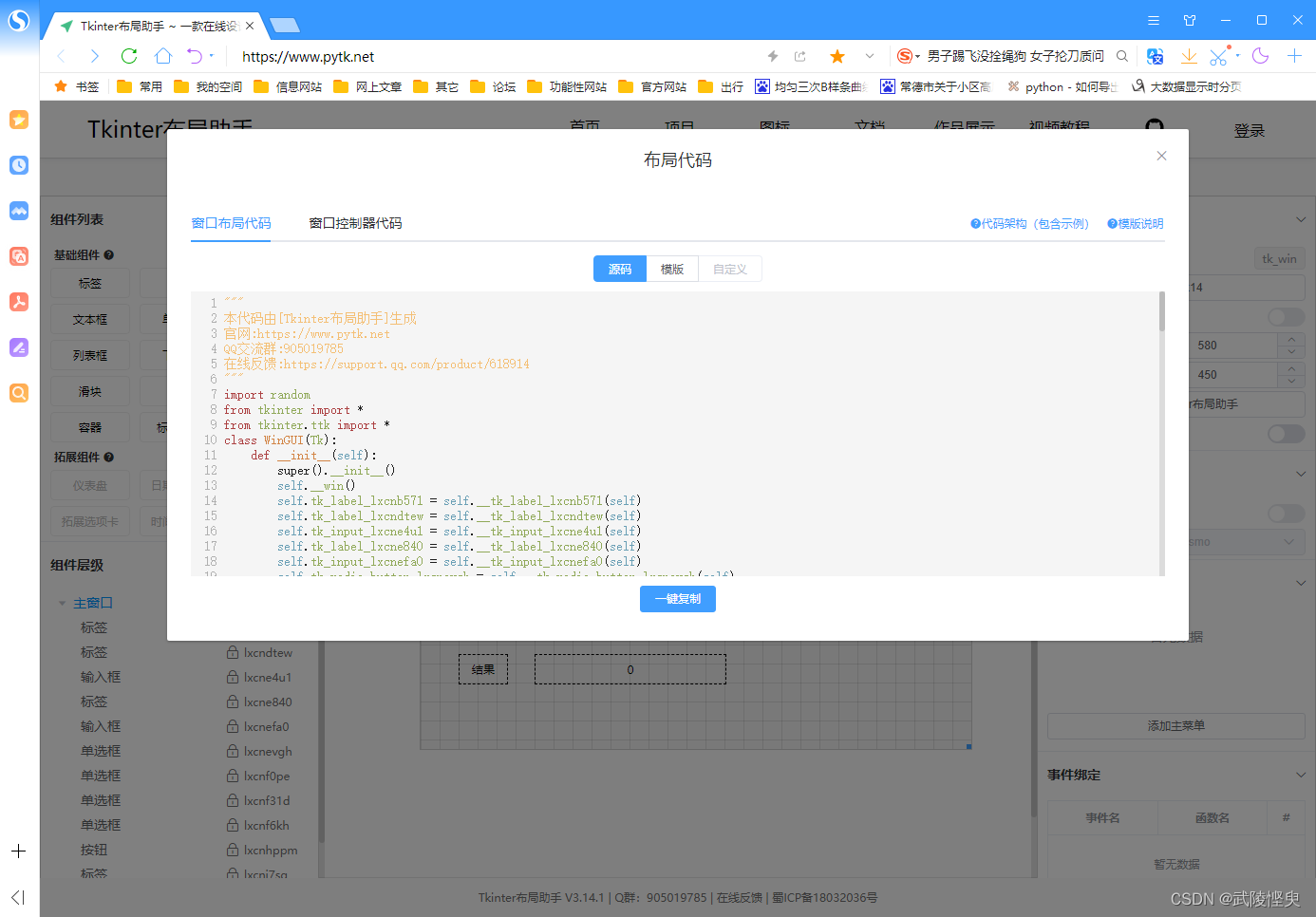Click the Sogou search engine icon

pos(905,56)
